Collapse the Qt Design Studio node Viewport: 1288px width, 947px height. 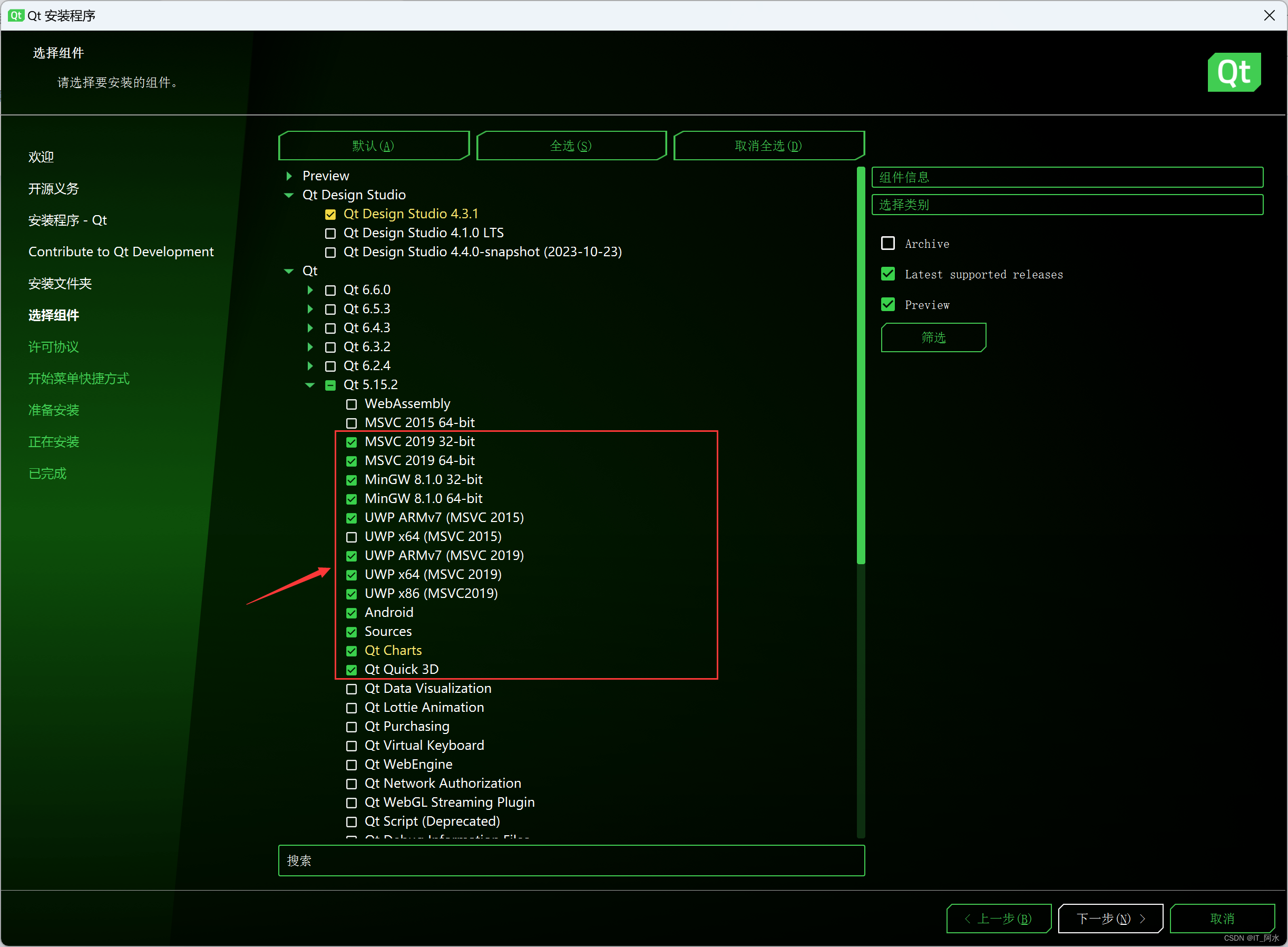pos(289,195)
